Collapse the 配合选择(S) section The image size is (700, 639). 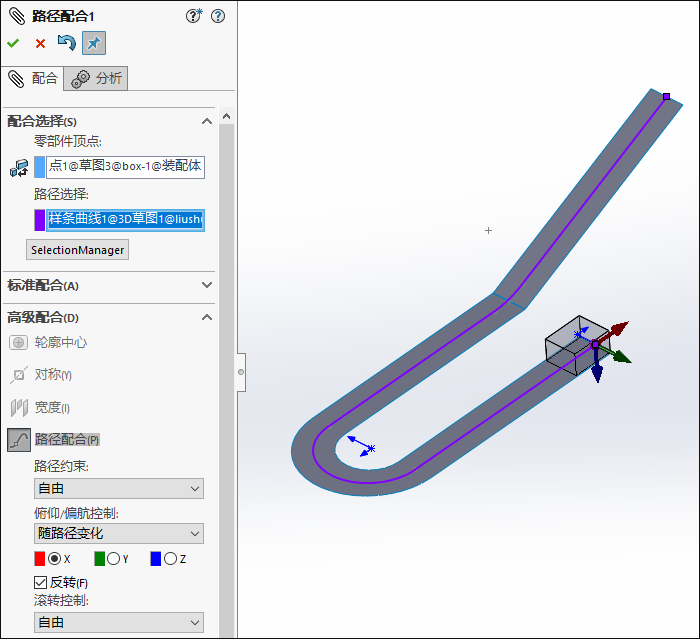pyautogui.click(x=207, y=121)
